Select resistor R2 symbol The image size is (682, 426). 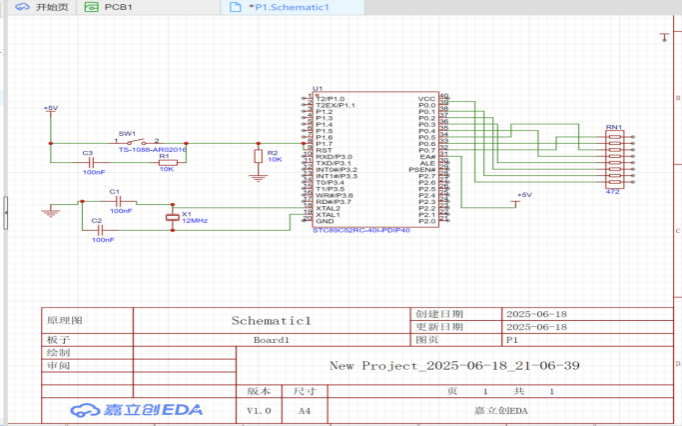point(258,155)
